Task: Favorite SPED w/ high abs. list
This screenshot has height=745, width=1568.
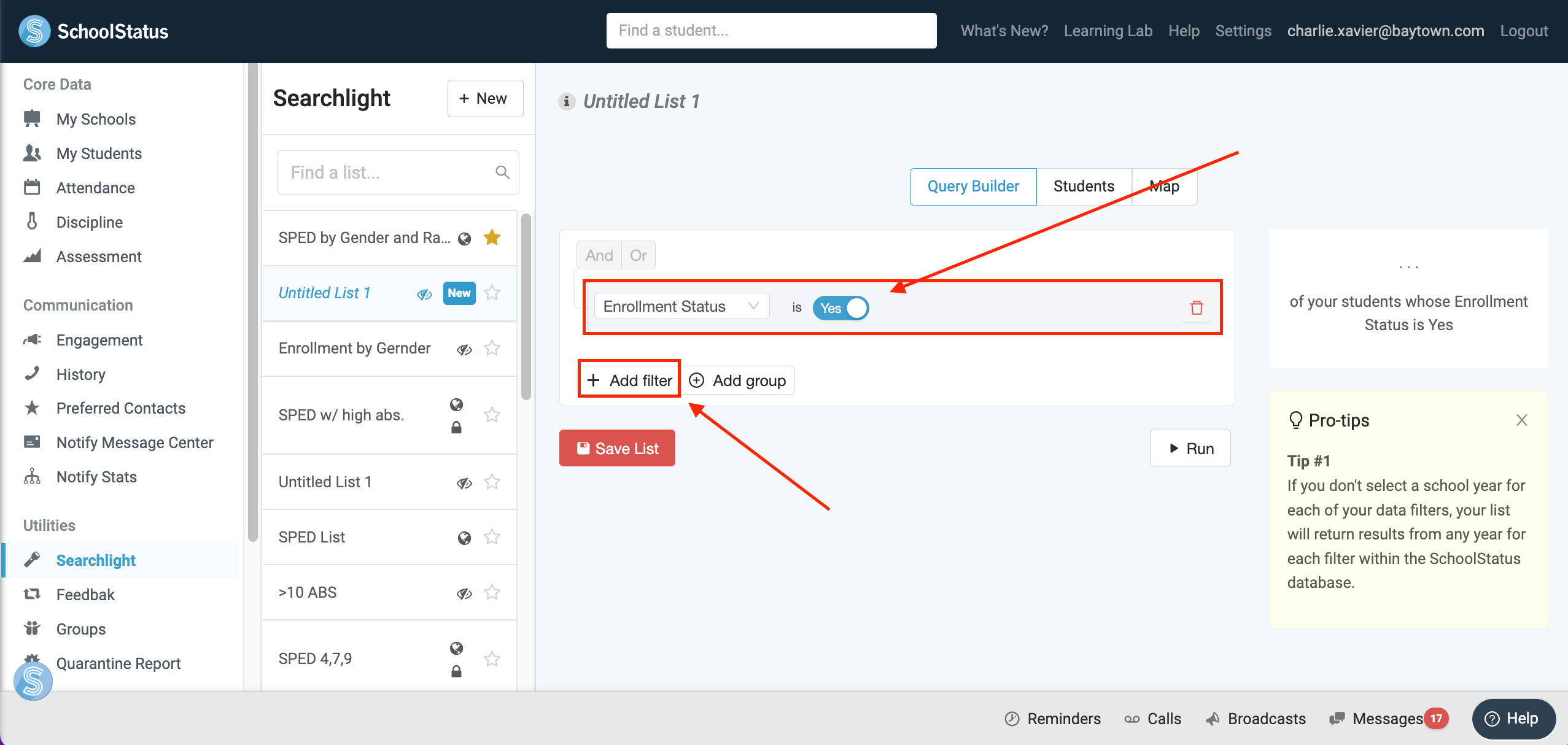Action: pos(492,415)
